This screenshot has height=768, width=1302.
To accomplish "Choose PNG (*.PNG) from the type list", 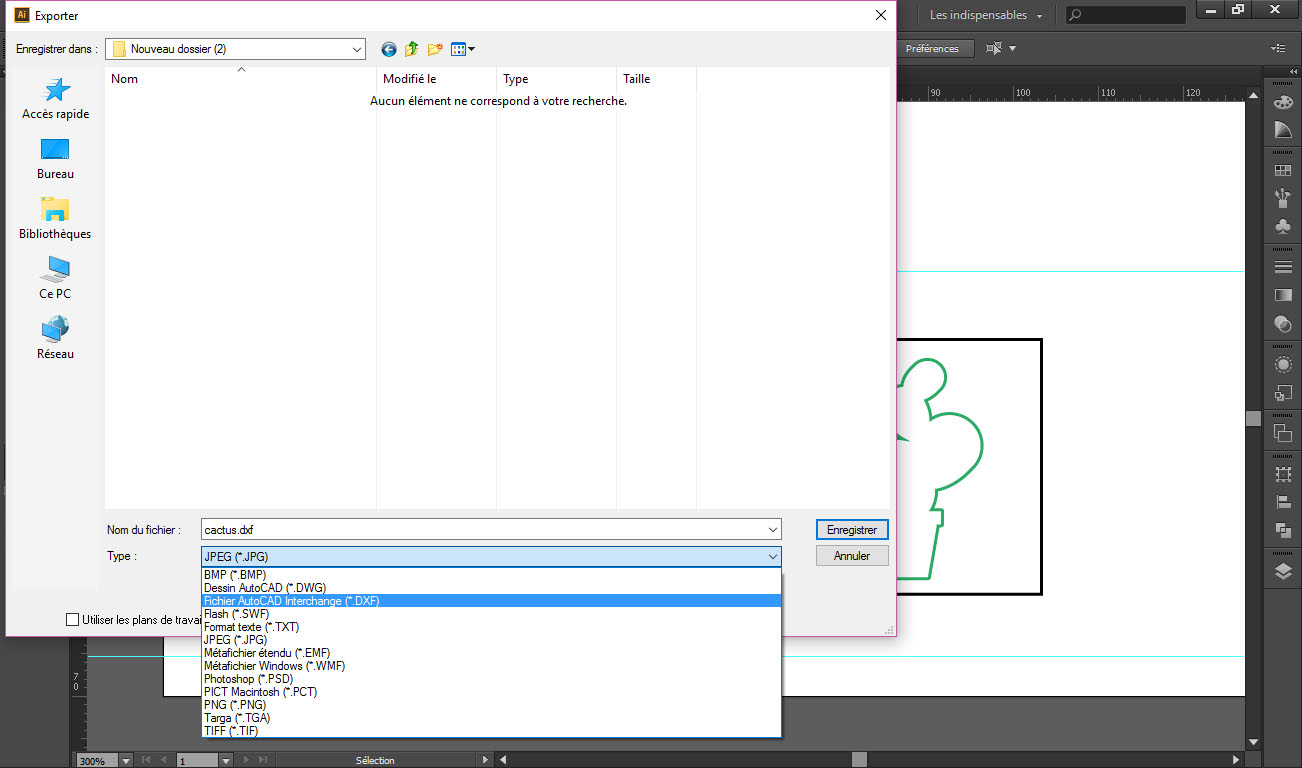I will point(235,705).
